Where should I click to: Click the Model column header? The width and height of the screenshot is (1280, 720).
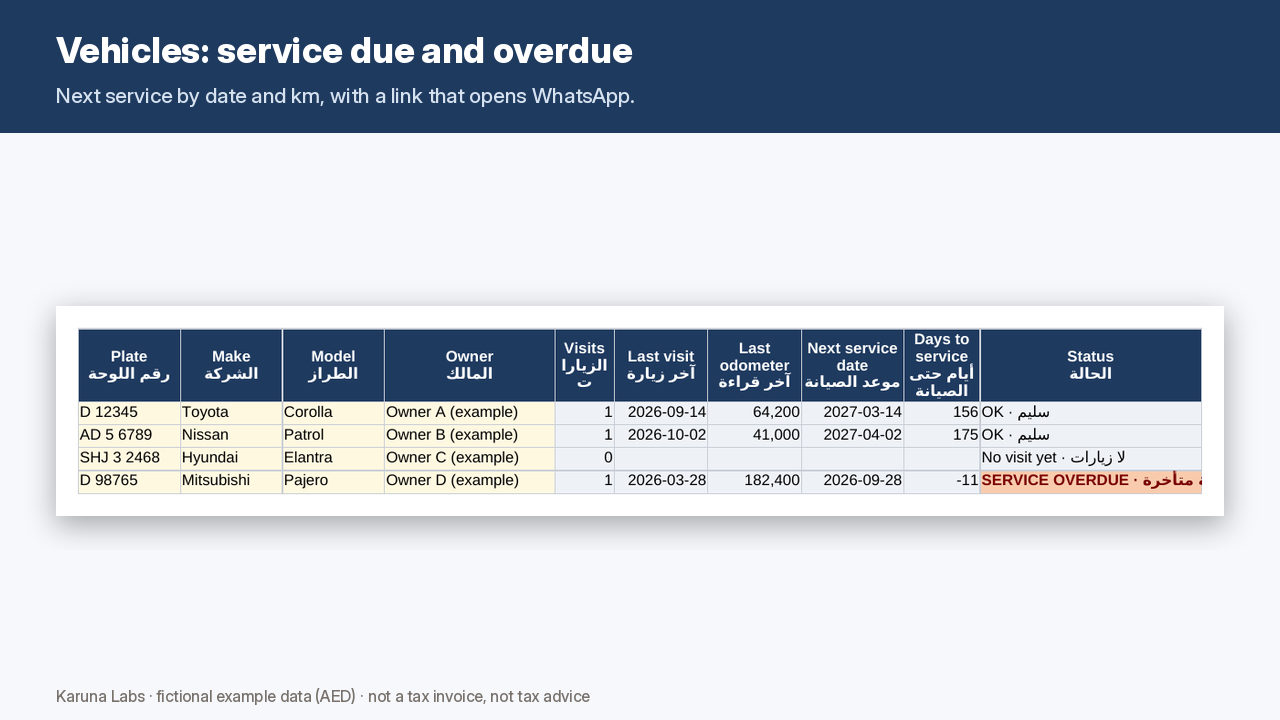(x=333, y=365)
